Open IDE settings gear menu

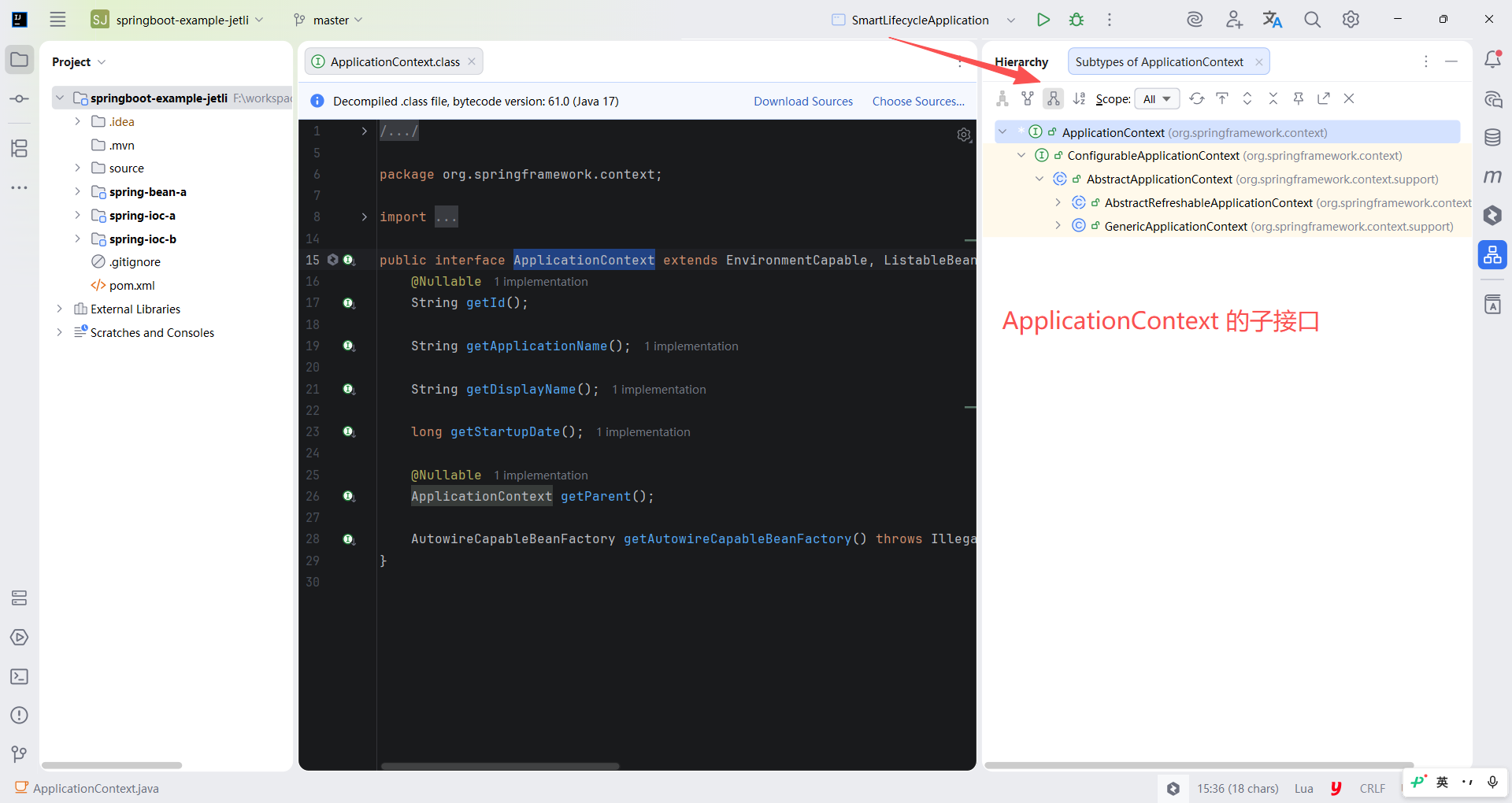1351,20
